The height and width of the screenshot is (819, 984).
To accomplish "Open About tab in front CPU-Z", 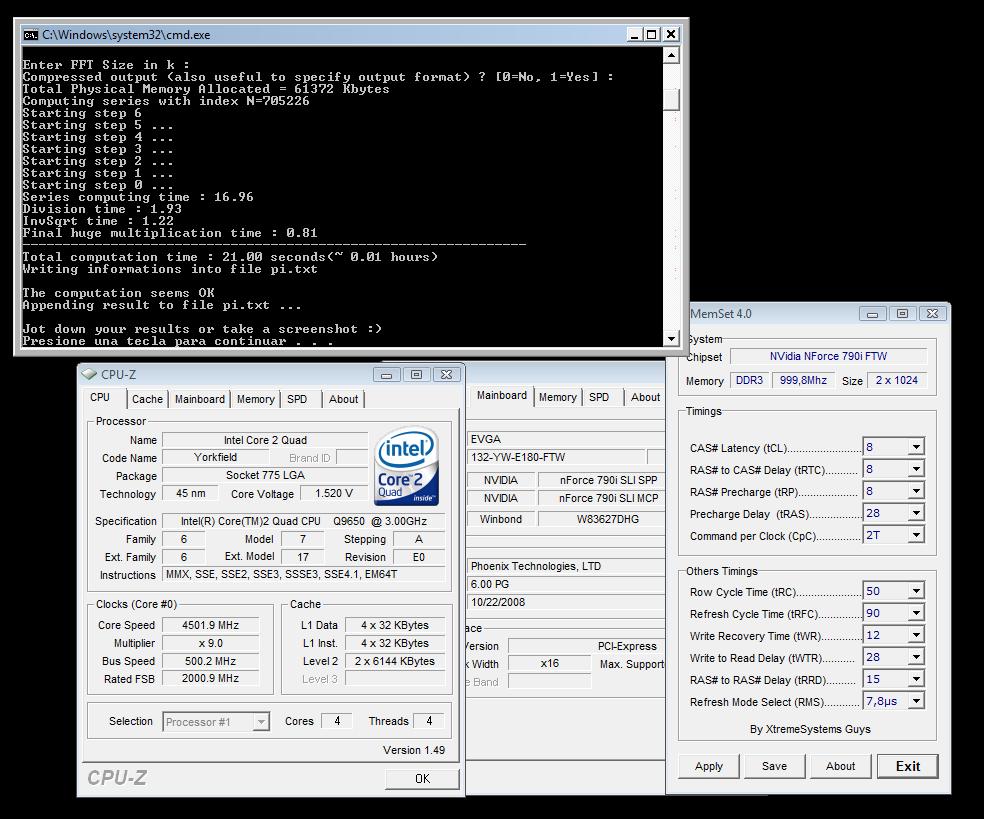I will pyautogui.click(x=343, y=399).
